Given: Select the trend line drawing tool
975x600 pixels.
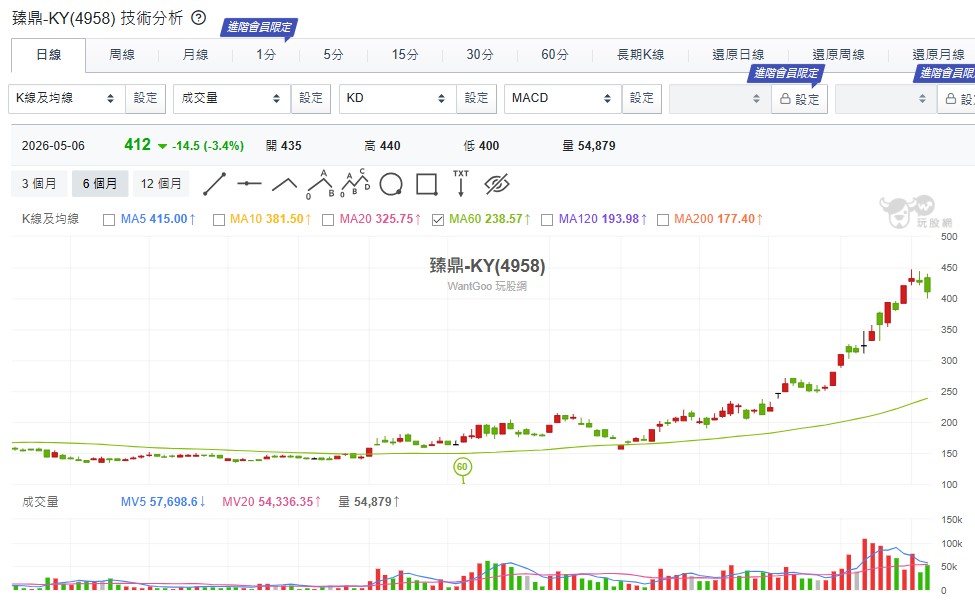Looking at the screenshot, I should (215, 184).
